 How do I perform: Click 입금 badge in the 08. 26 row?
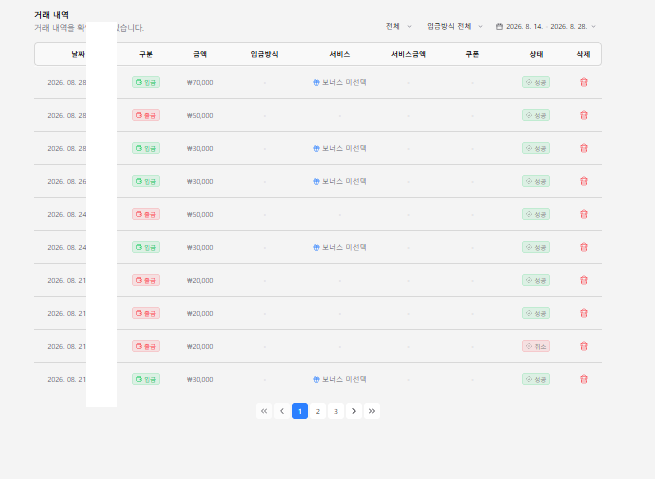(x=146, y=181)
